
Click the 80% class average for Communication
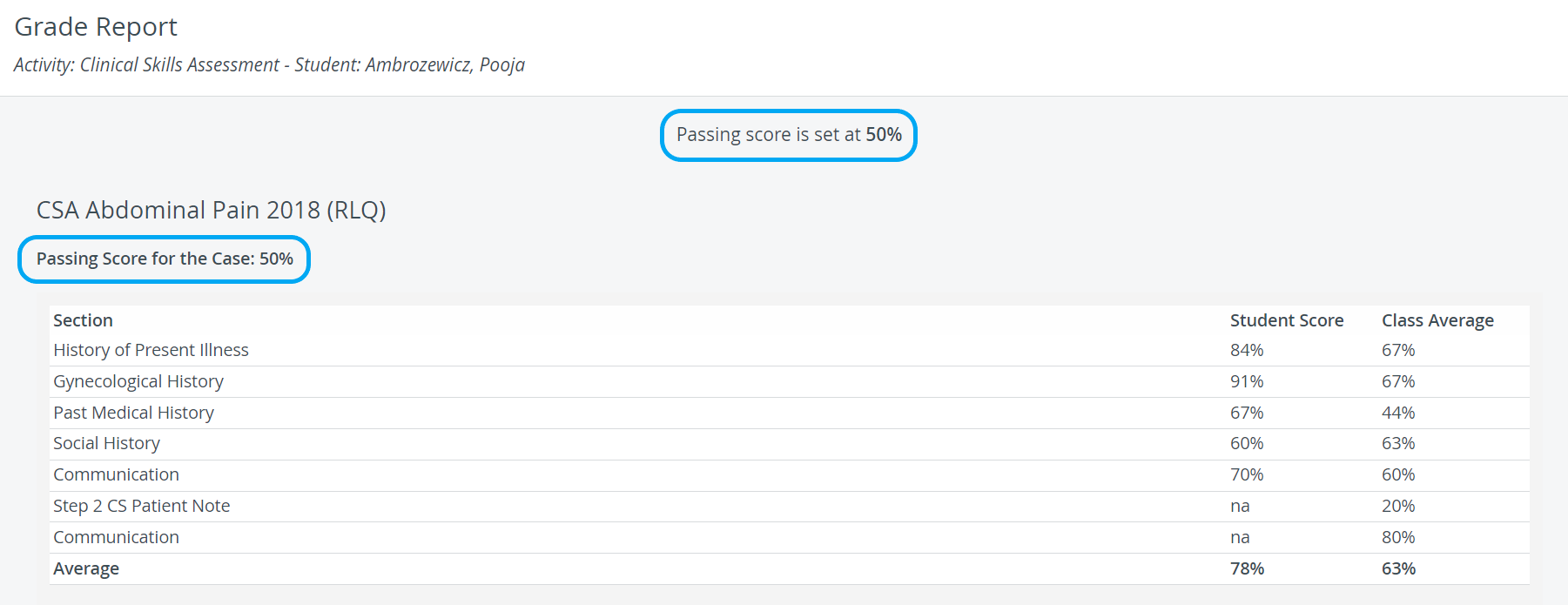1398,537
